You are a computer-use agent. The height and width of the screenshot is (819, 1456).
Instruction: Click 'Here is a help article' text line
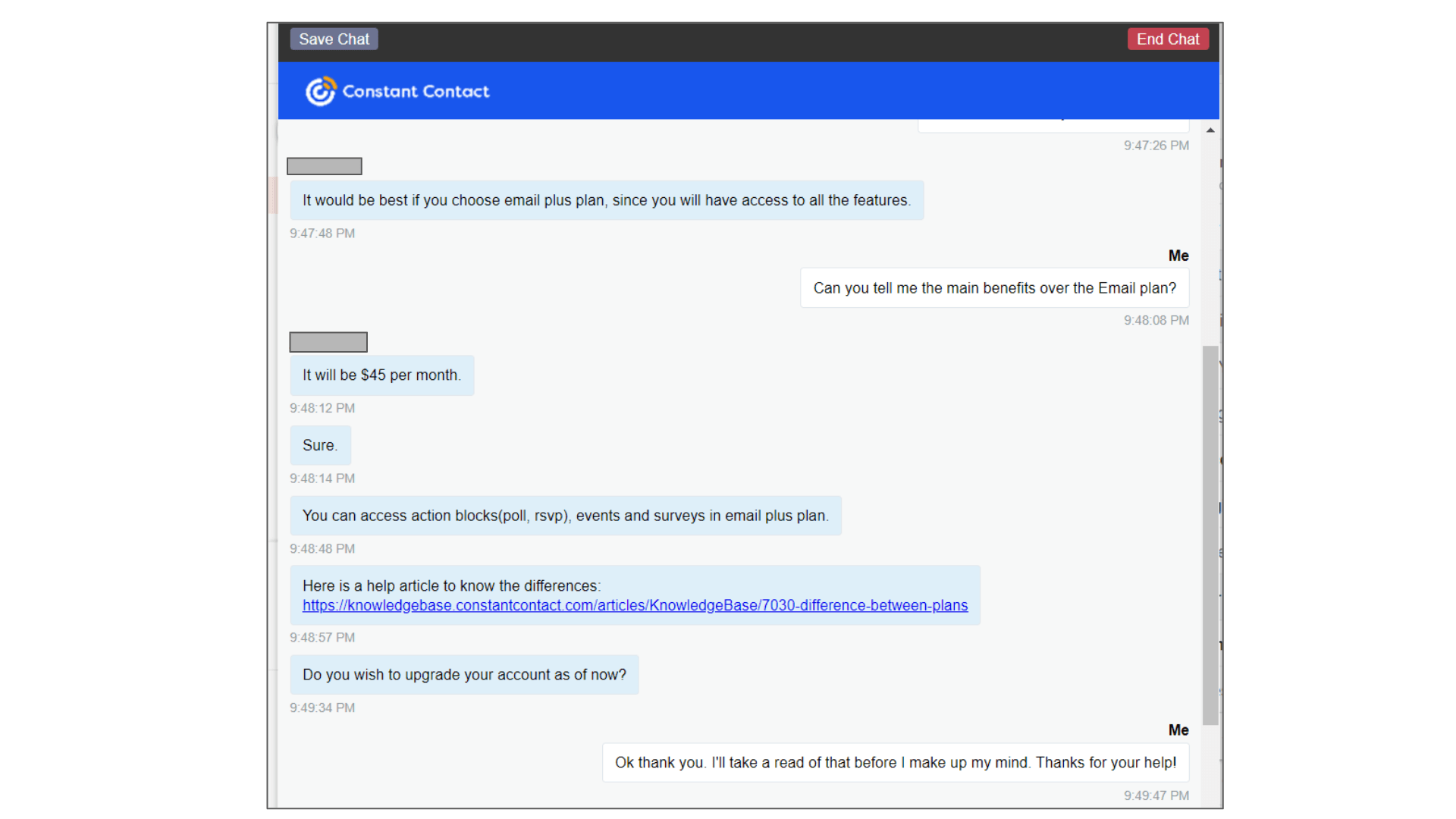tap(451, 586)
